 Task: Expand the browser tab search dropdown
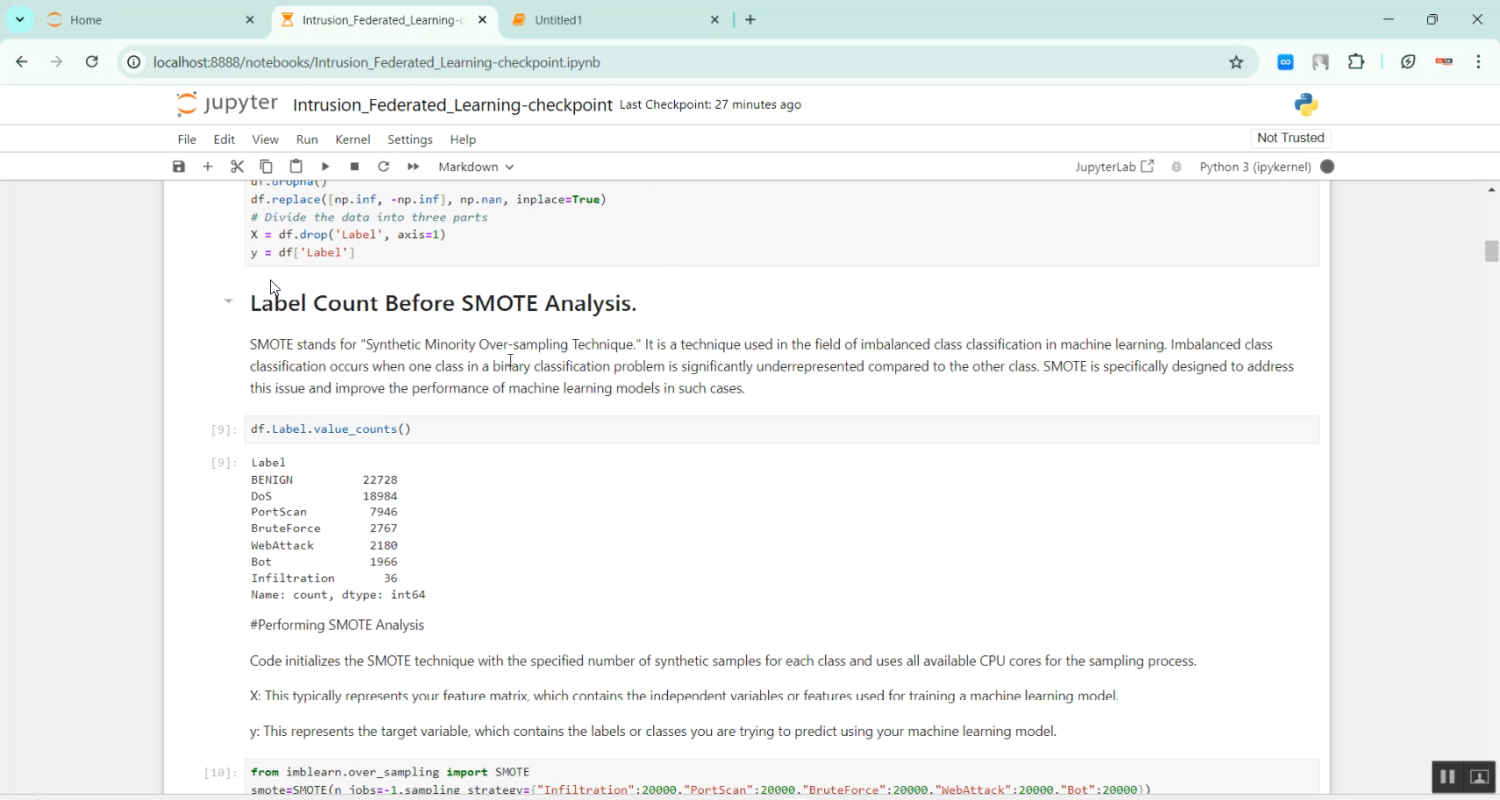(19, 20)
